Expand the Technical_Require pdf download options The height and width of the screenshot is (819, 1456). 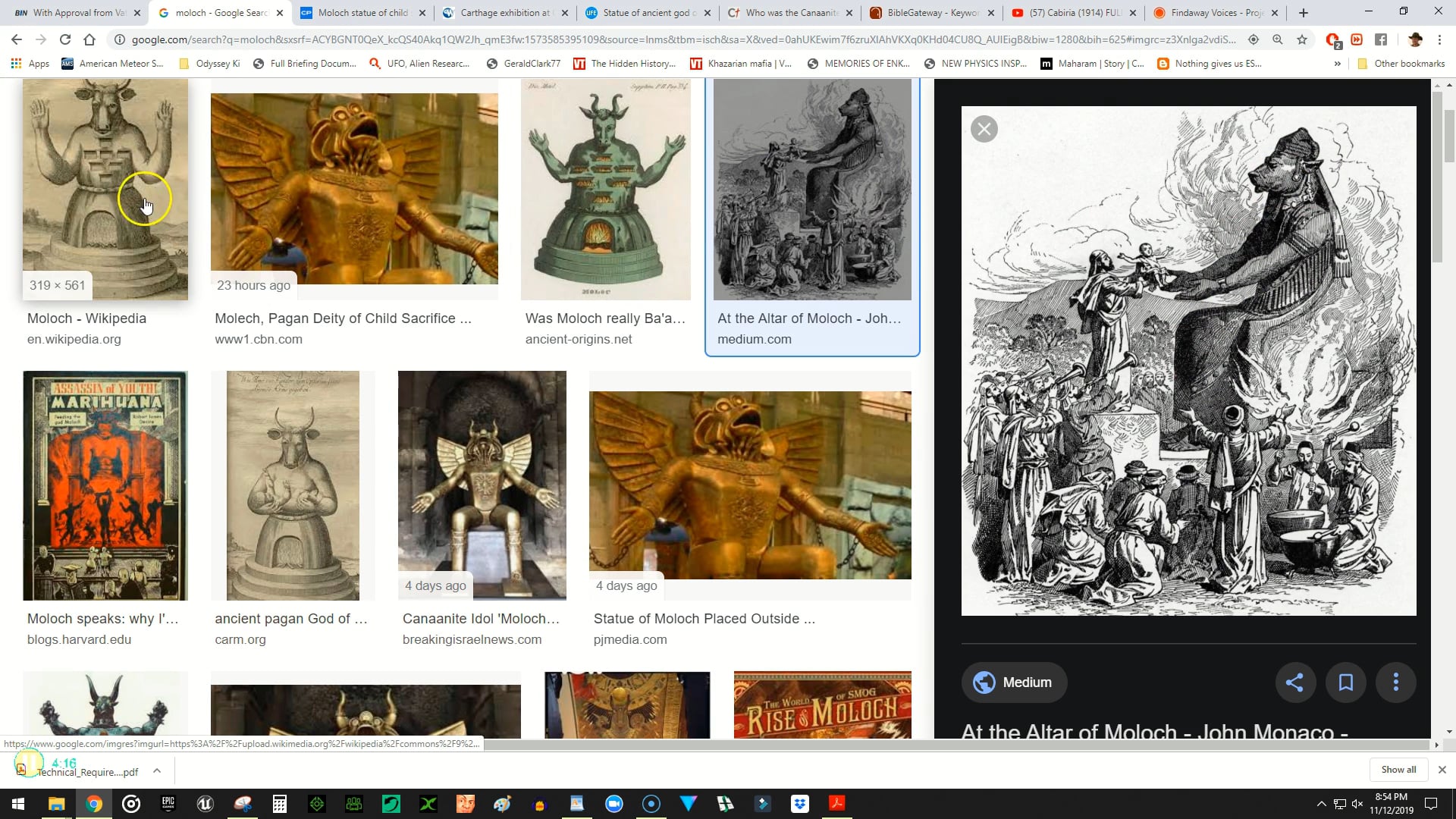[x=157, y=770]
